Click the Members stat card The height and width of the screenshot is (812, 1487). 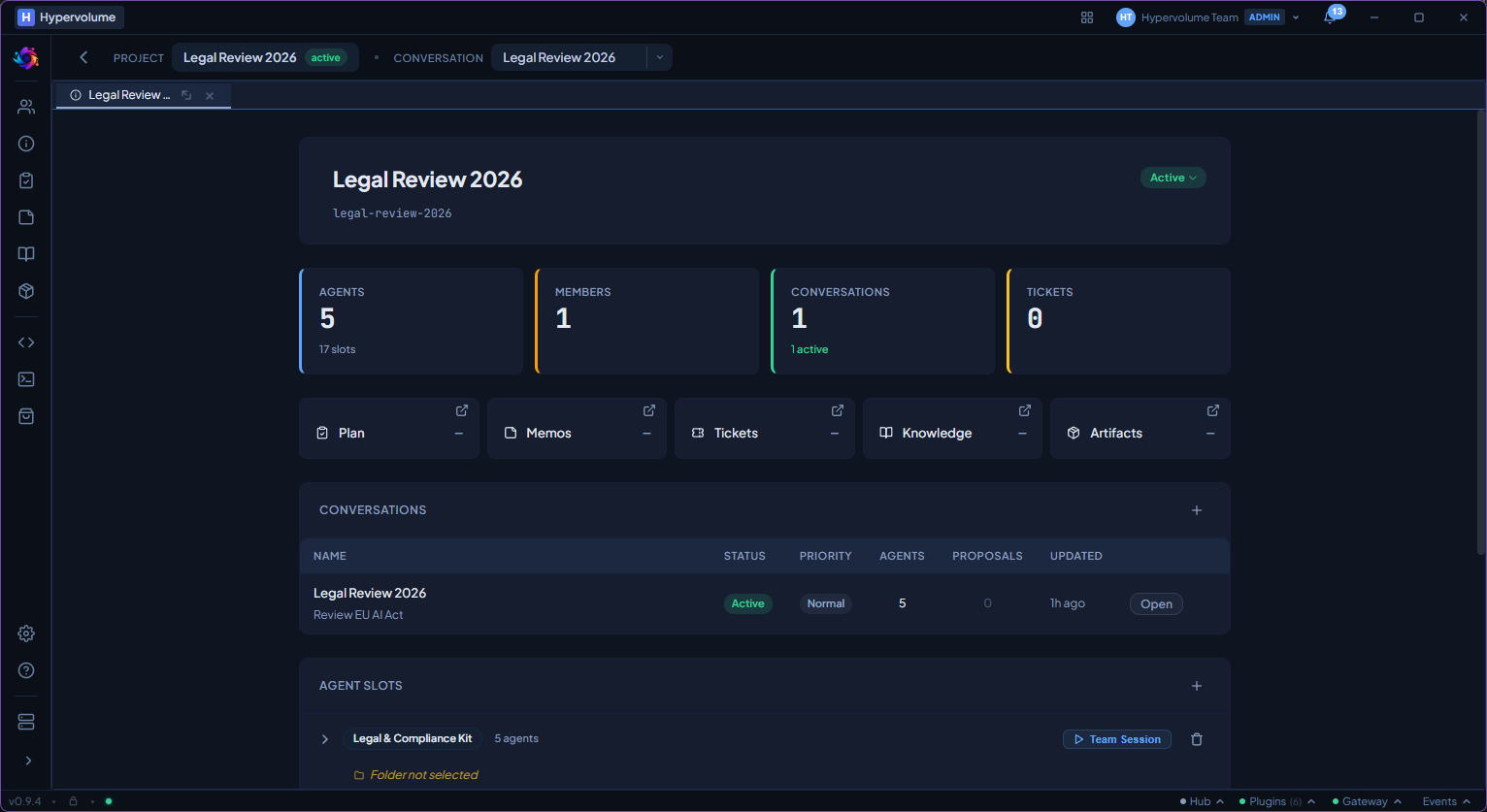(x=647, y=321)
